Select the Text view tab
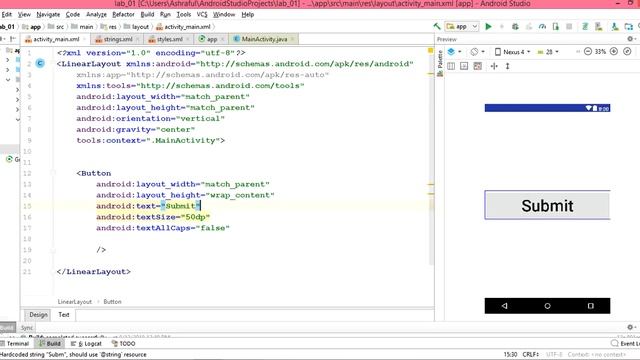 coord(64,315)
